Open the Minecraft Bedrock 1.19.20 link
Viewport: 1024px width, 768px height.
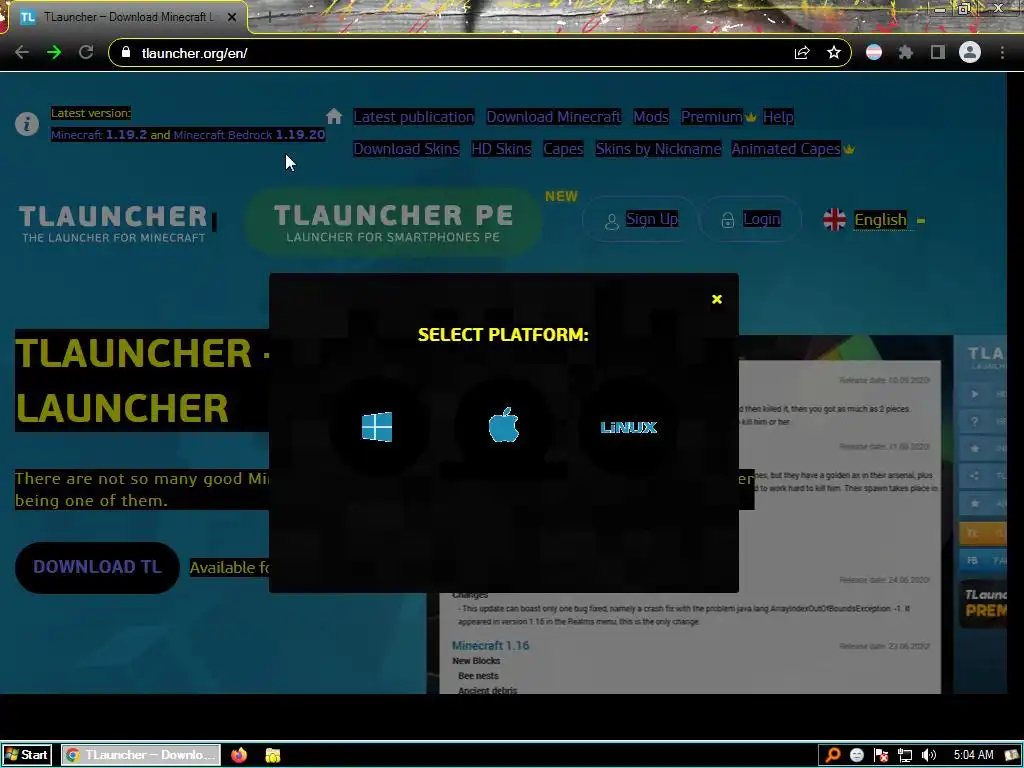[249, 135]
